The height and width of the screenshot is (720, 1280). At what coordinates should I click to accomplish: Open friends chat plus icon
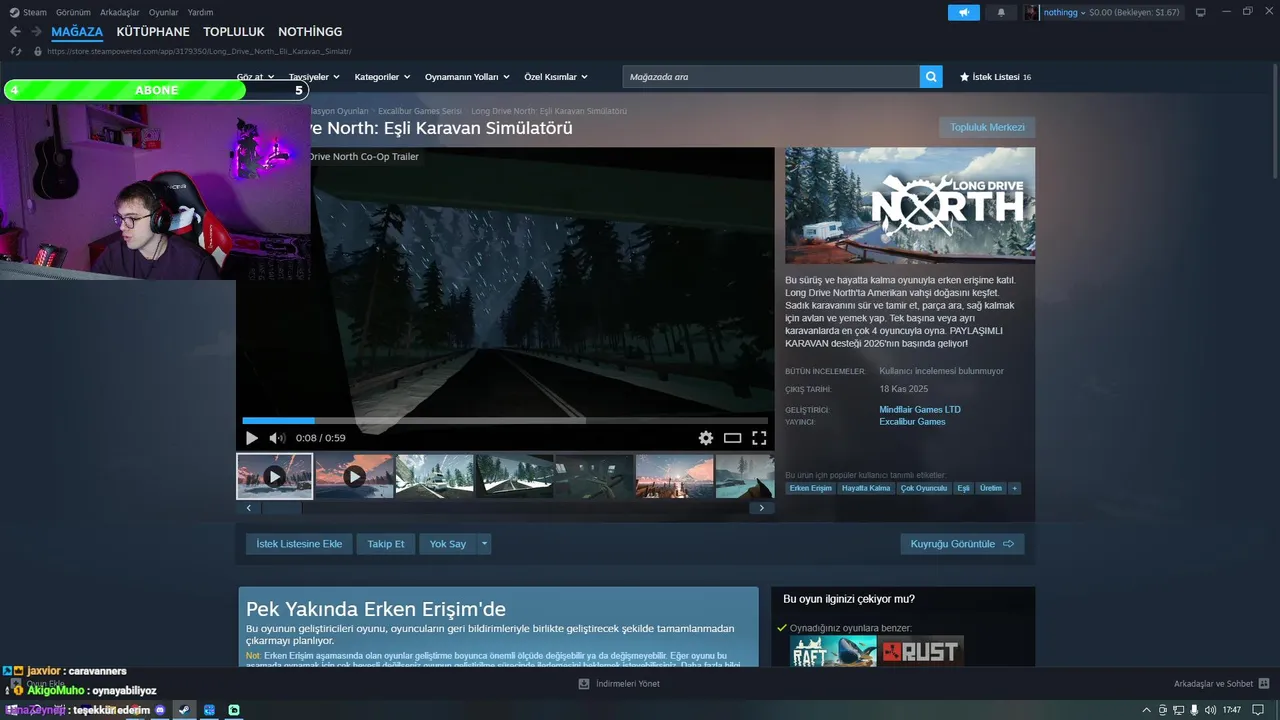pyautogui.click(x=1265, y=684)
